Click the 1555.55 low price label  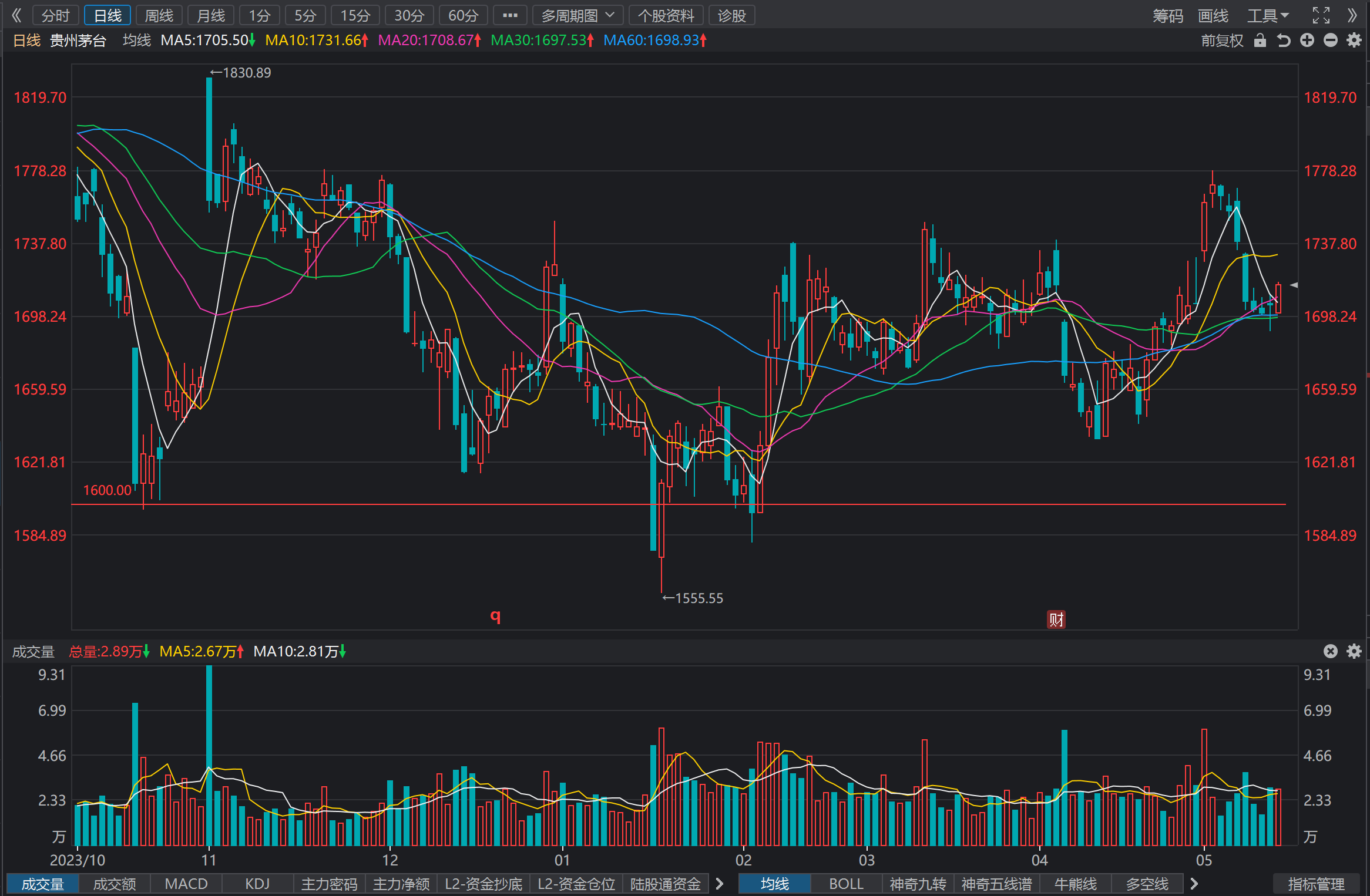click(x=693, y=598)
